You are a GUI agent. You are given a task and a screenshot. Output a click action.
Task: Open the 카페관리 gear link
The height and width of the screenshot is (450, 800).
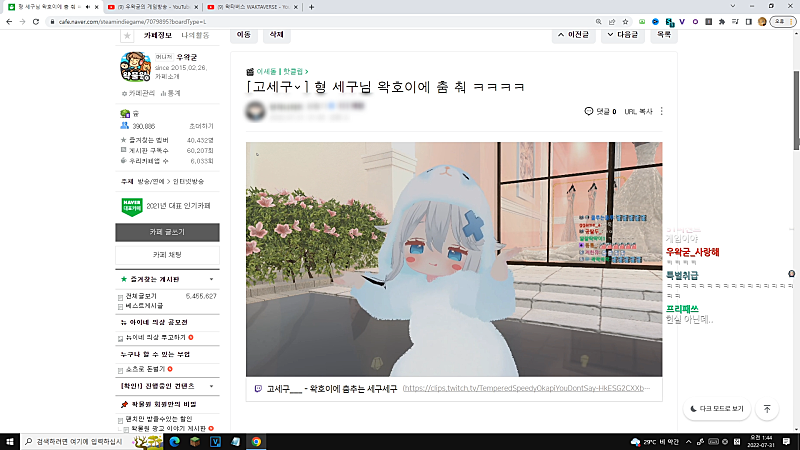click(x=138, y=93)
